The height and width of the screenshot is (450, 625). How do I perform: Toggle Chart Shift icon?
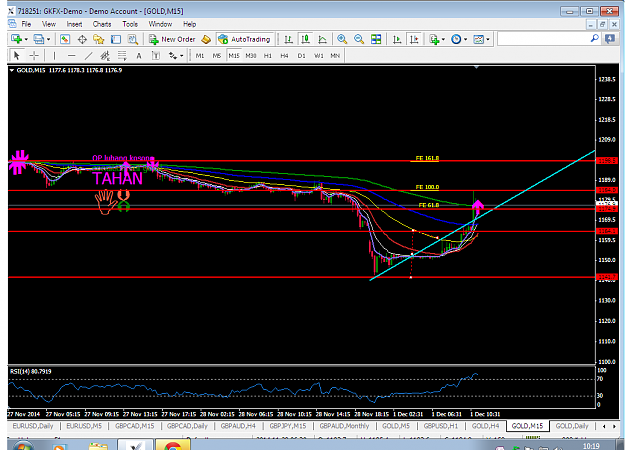[x=414, y=39]
